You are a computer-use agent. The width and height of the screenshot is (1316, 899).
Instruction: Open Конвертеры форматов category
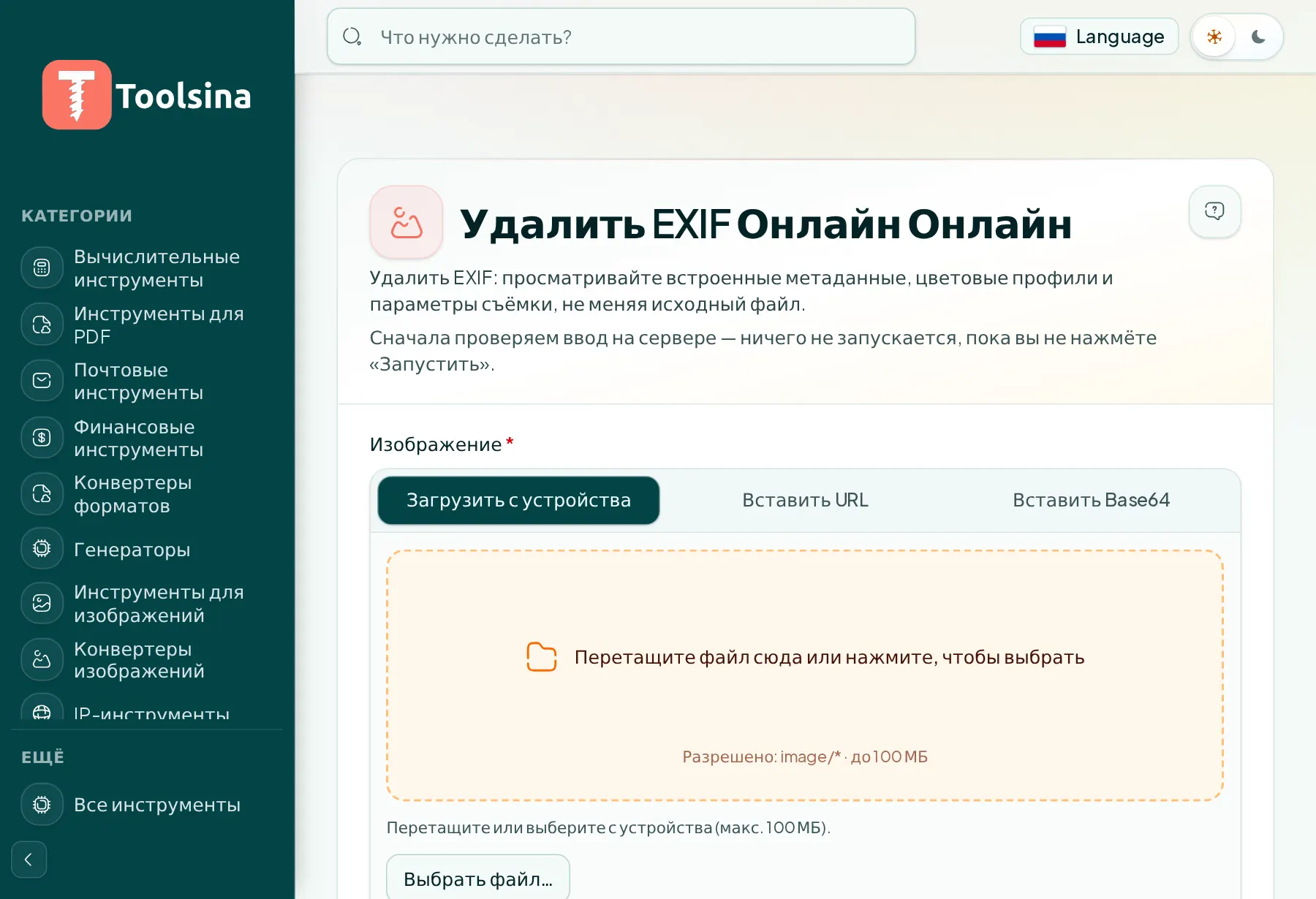[x=146, y=494]
